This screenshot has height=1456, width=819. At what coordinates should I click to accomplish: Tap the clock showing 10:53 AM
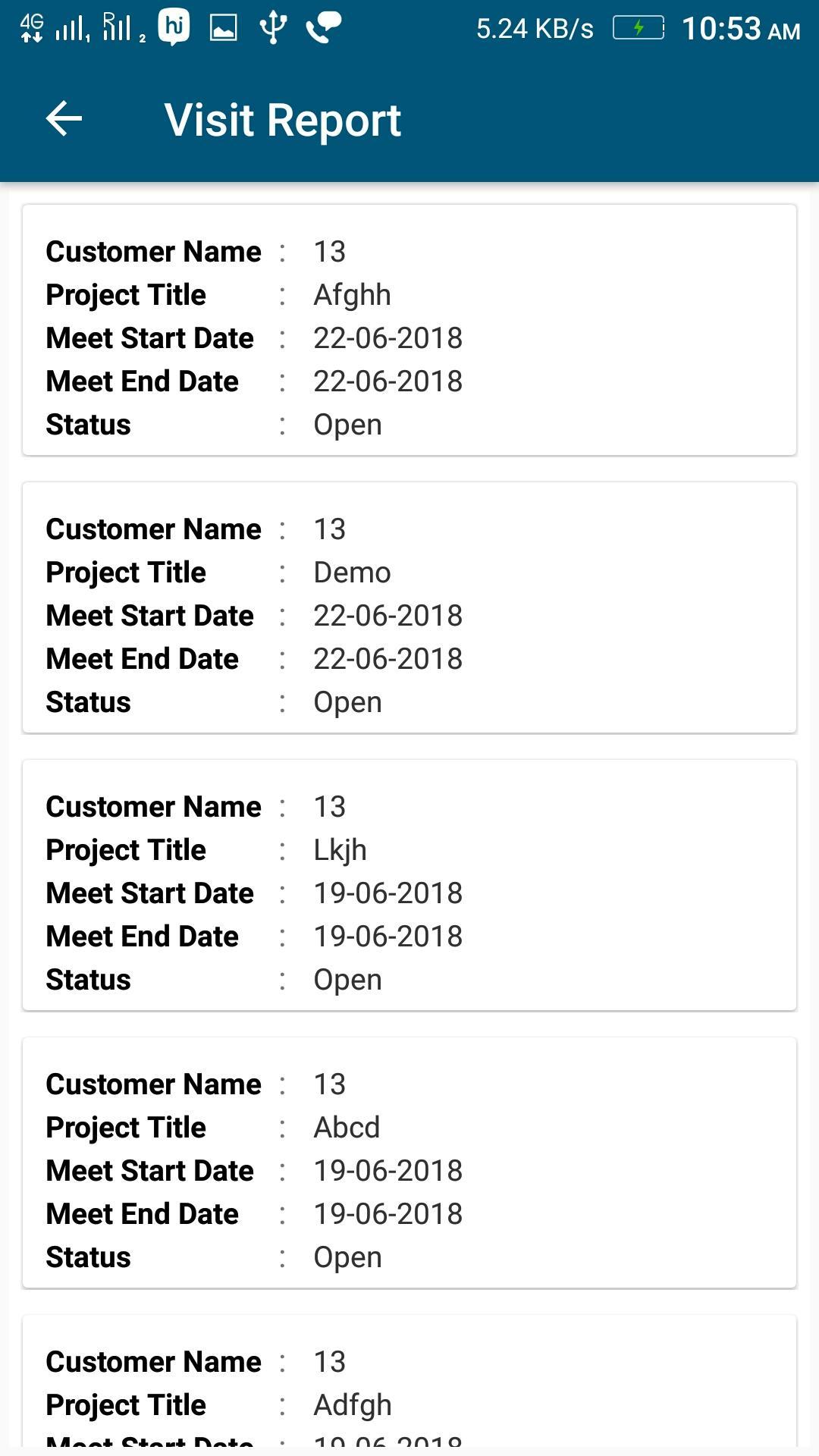click(x=741, y=29)
